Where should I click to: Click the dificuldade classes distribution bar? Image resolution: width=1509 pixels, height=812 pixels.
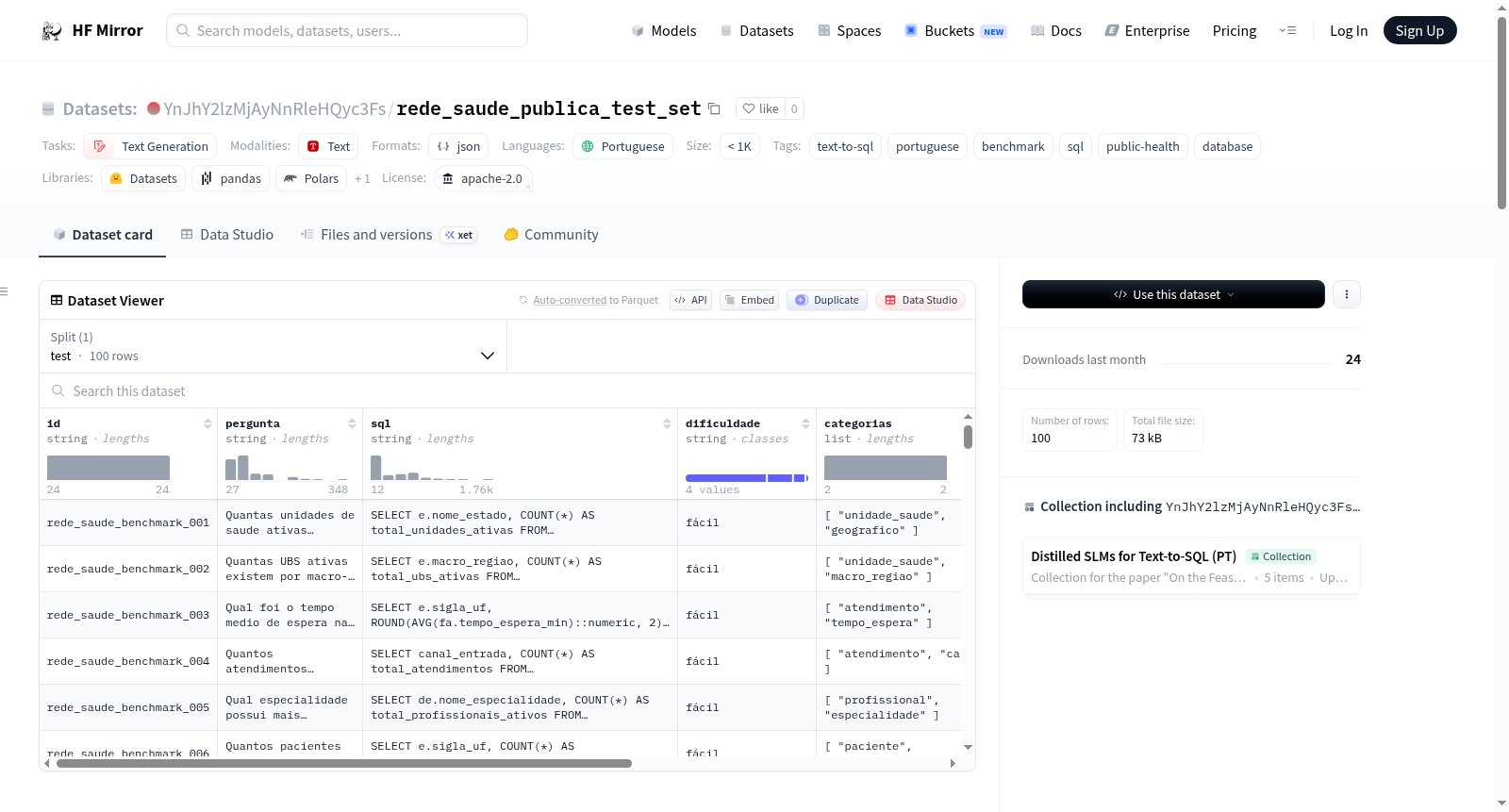pyautogui.click(x=747, y=478)
